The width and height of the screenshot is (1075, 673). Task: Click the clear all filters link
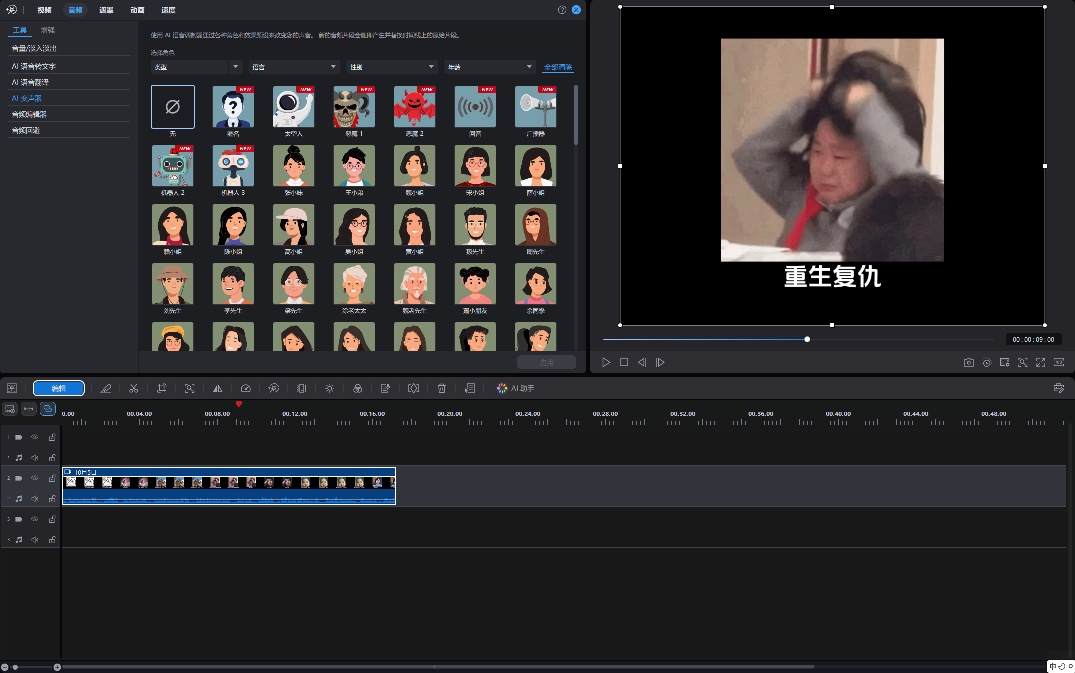(558, 67)
